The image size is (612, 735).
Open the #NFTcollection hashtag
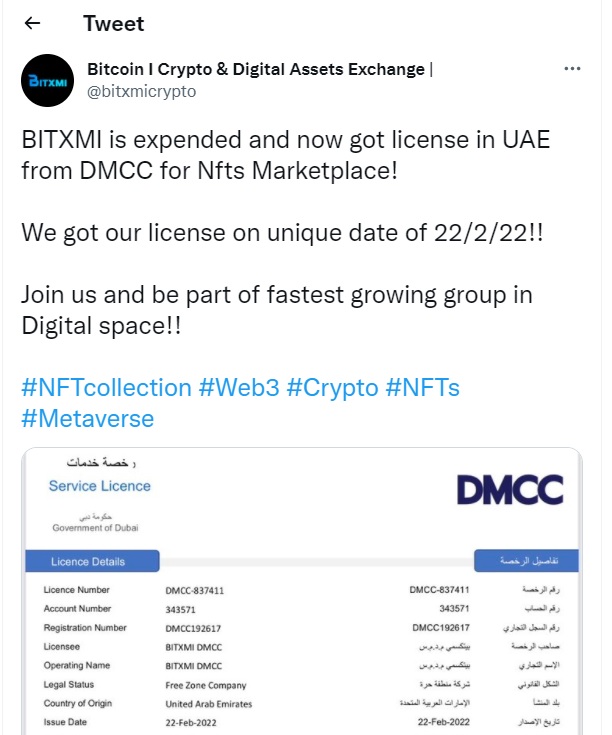point(106,387)
